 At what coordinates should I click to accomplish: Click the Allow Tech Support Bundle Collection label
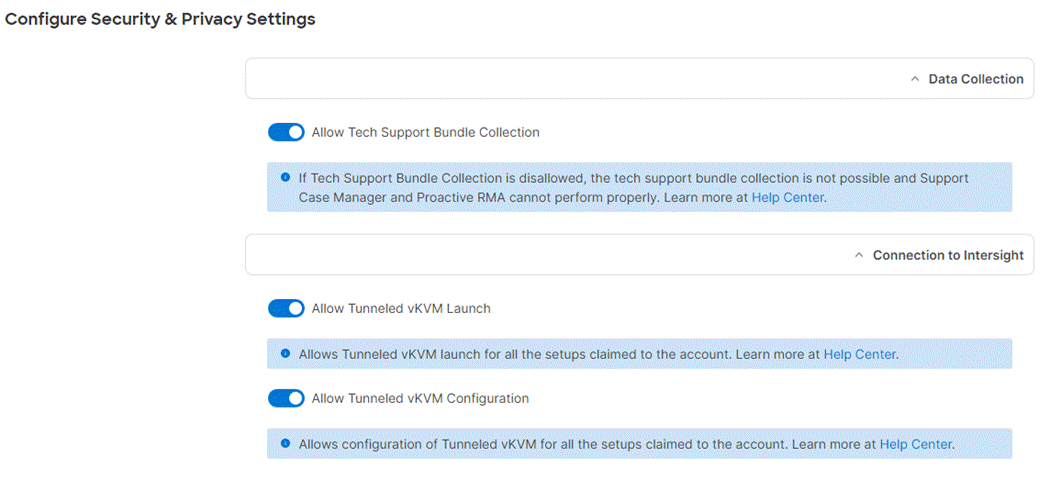(x=425, y=132)
